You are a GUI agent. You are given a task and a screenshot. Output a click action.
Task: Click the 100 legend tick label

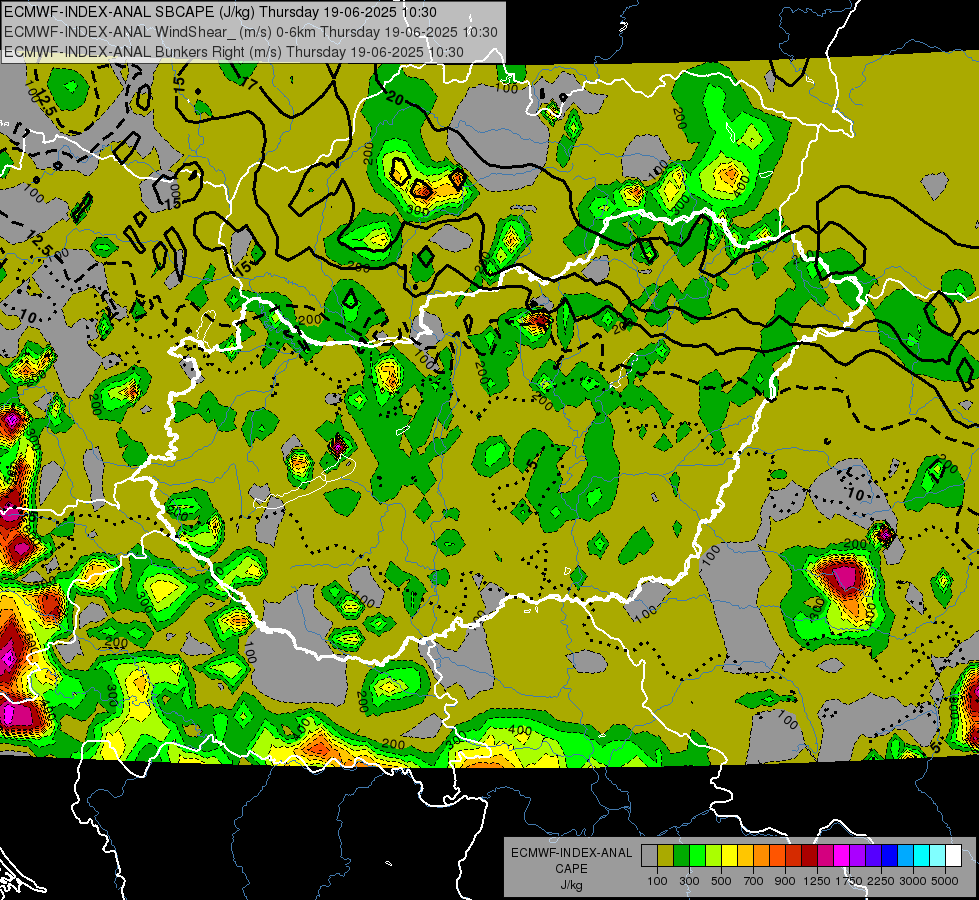tap(657, 881)
